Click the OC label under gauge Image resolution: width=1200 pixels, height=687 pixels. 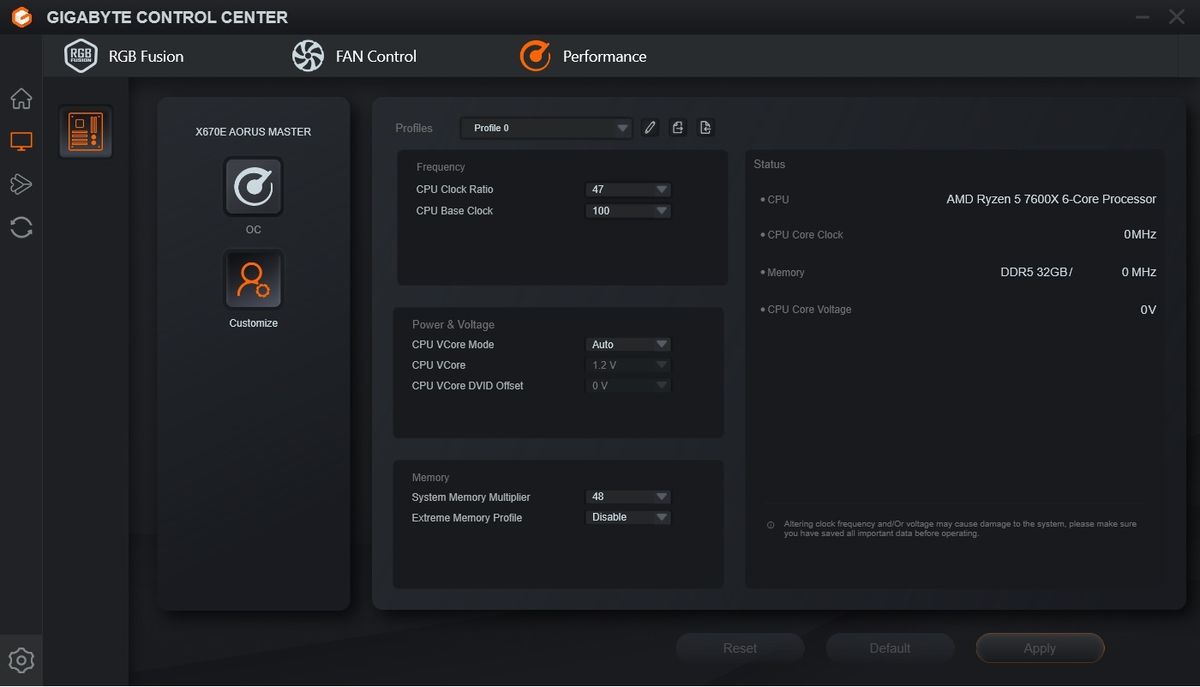tap(253, 230)
